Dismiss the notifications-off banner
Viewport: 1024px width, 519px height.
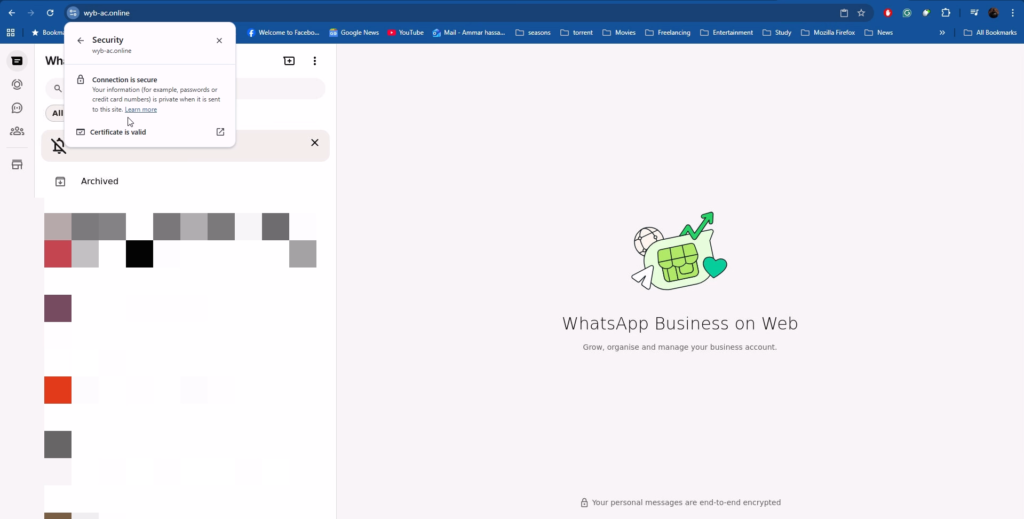[x=314, y=143]
